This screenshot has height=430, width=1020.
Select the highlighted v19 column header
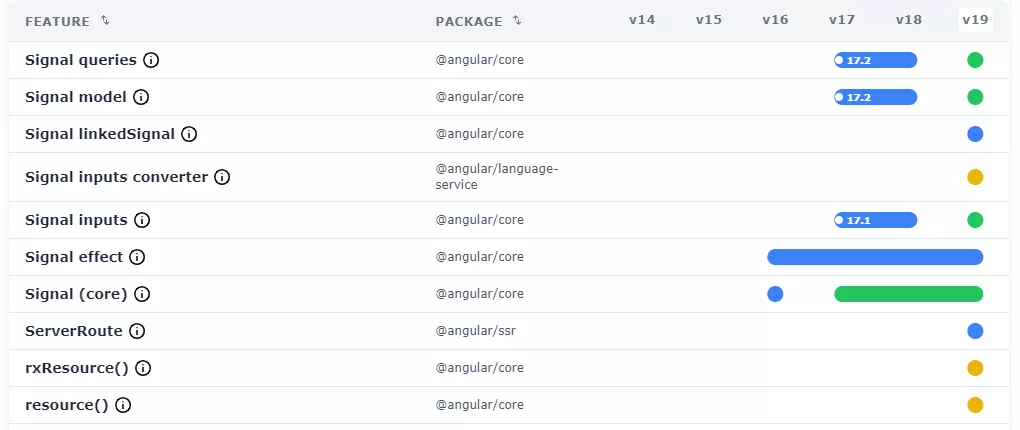[x=975, y=20]
